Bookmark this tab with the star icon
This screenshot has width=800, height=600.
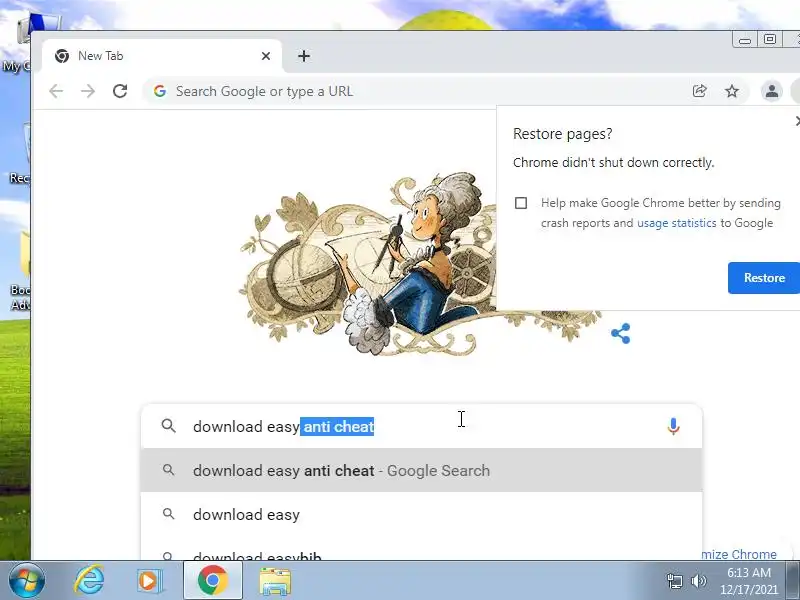732,91
